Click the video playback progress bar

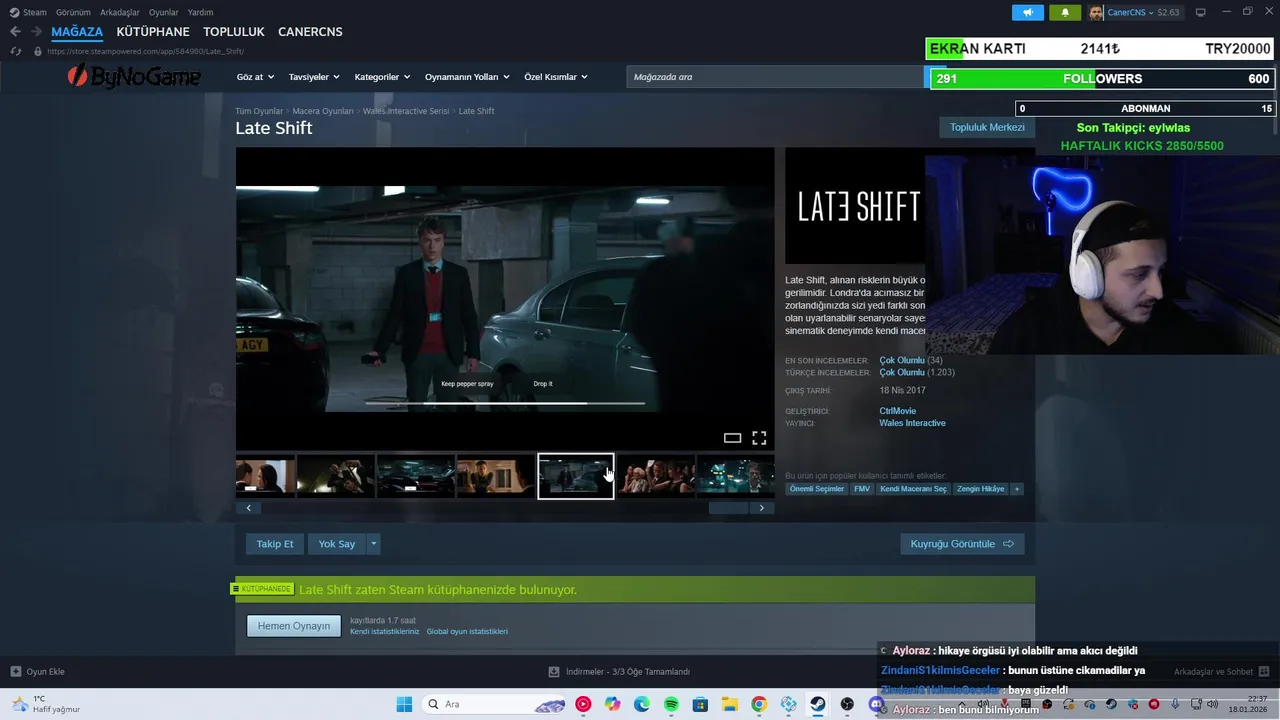pyautogui.click(x=505, y=403)
